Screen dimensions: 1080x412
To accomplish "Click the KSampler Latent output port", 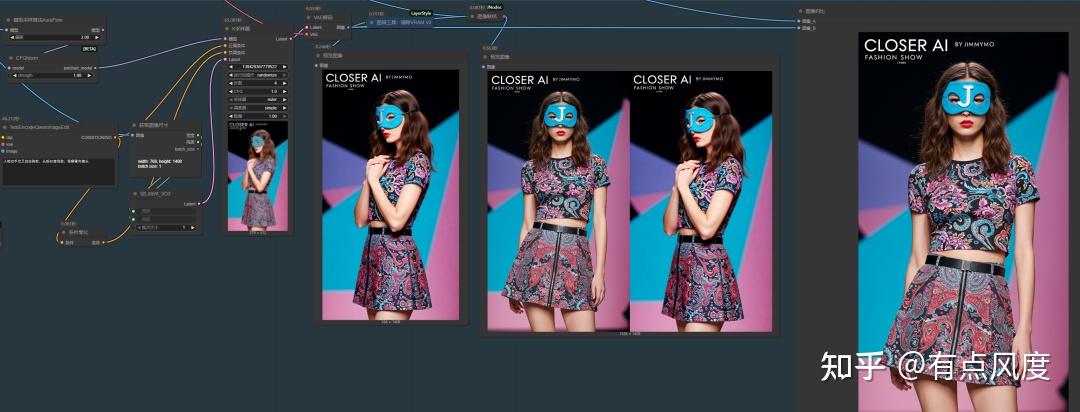I will click(x=291, y=39).
